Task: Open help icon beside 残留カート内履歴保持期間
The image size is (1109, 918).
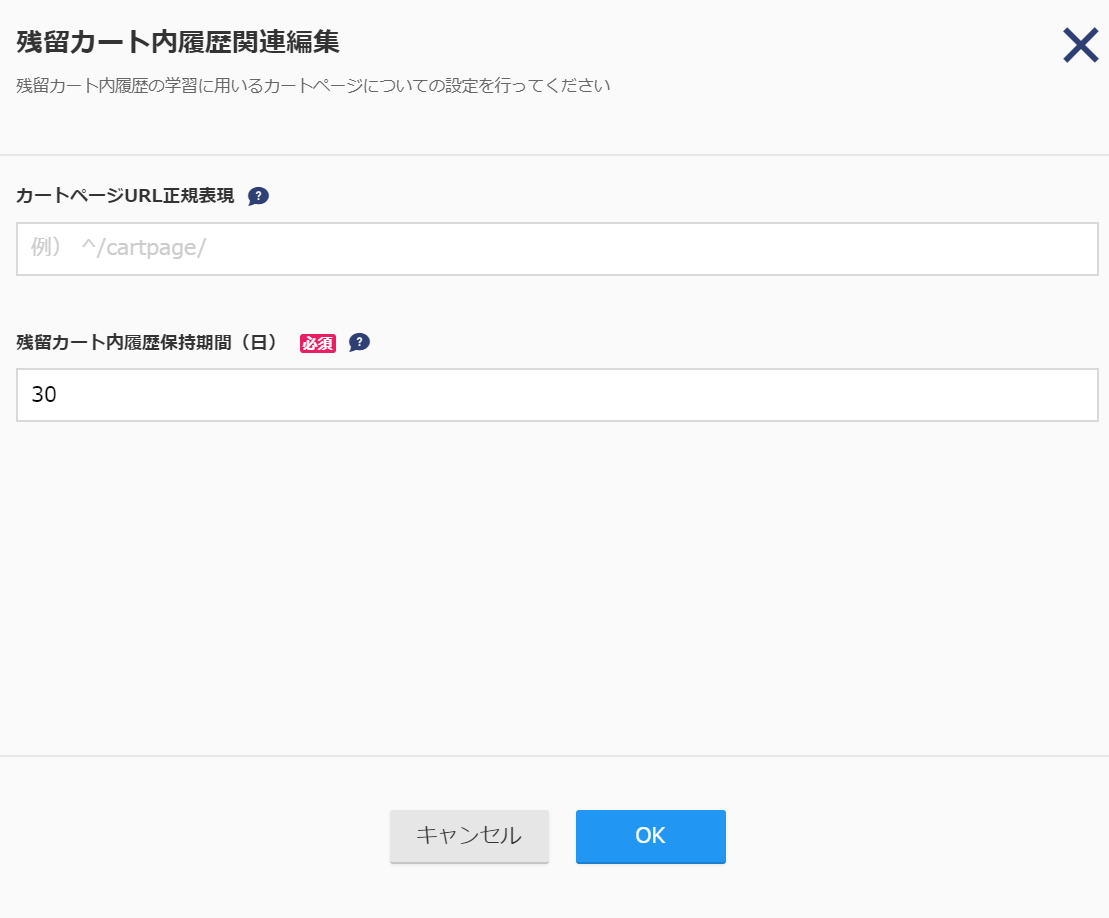Action: pyautogui.click(x=359, y=342)
